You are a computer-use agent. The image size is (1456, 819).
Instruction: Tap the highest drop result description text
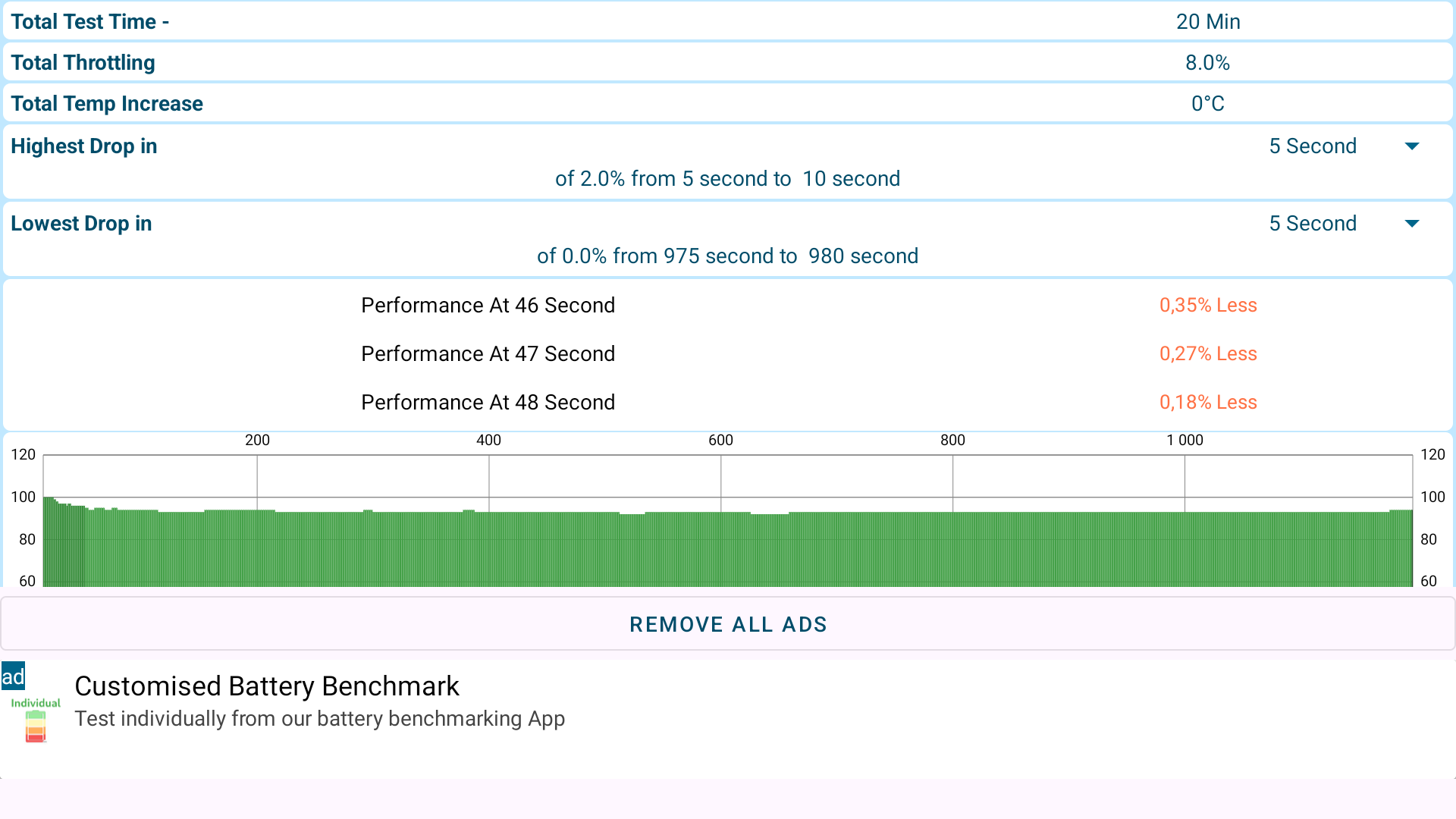[727, 179]
